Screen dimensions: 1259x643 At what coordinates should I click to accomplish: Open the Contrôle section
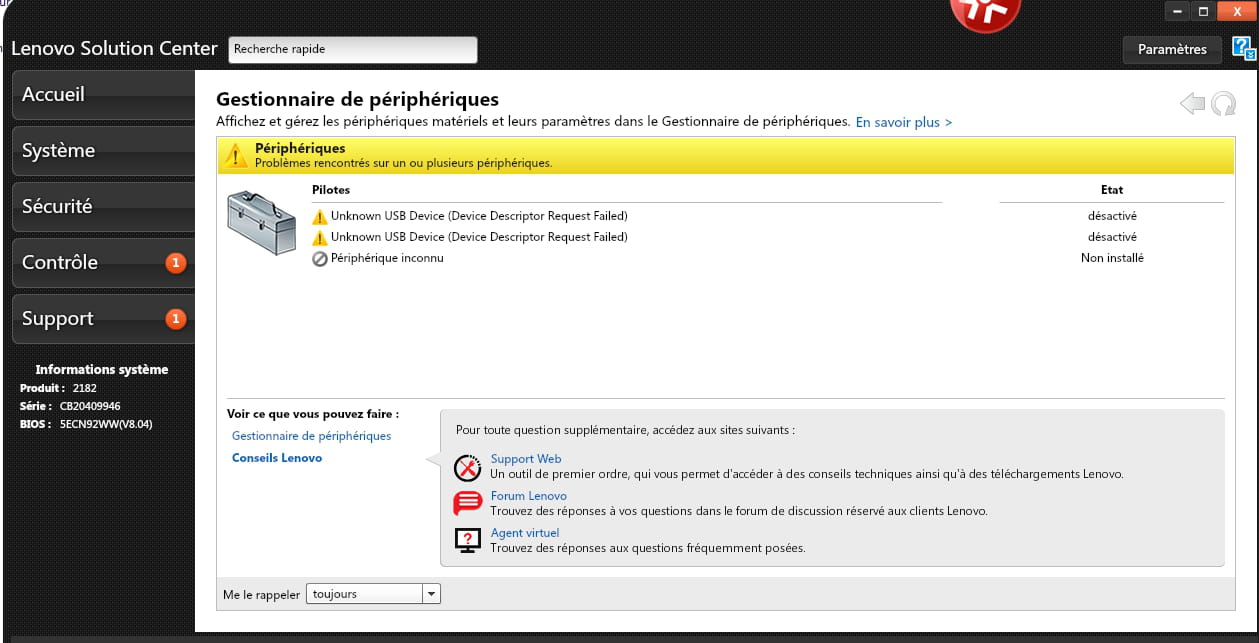click(103, 263)
